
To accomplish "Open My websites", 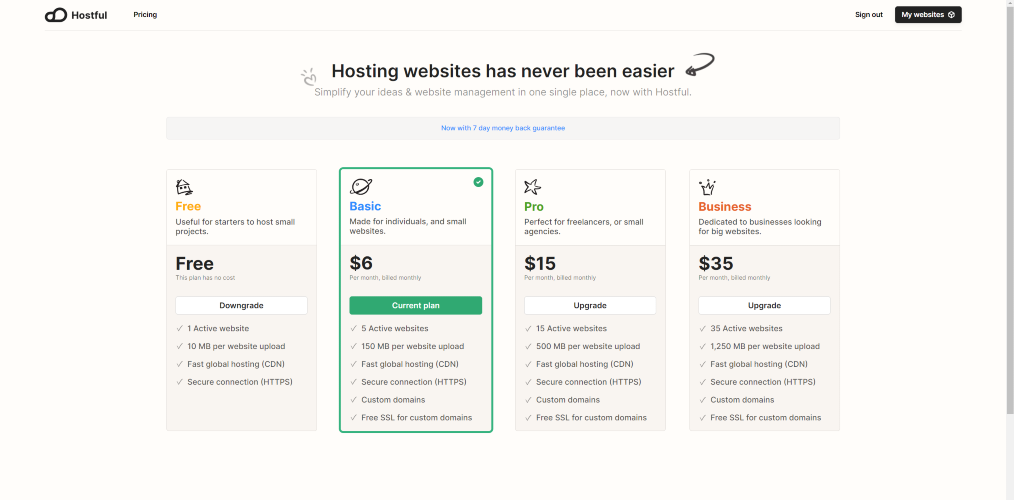I will point(928,15).
